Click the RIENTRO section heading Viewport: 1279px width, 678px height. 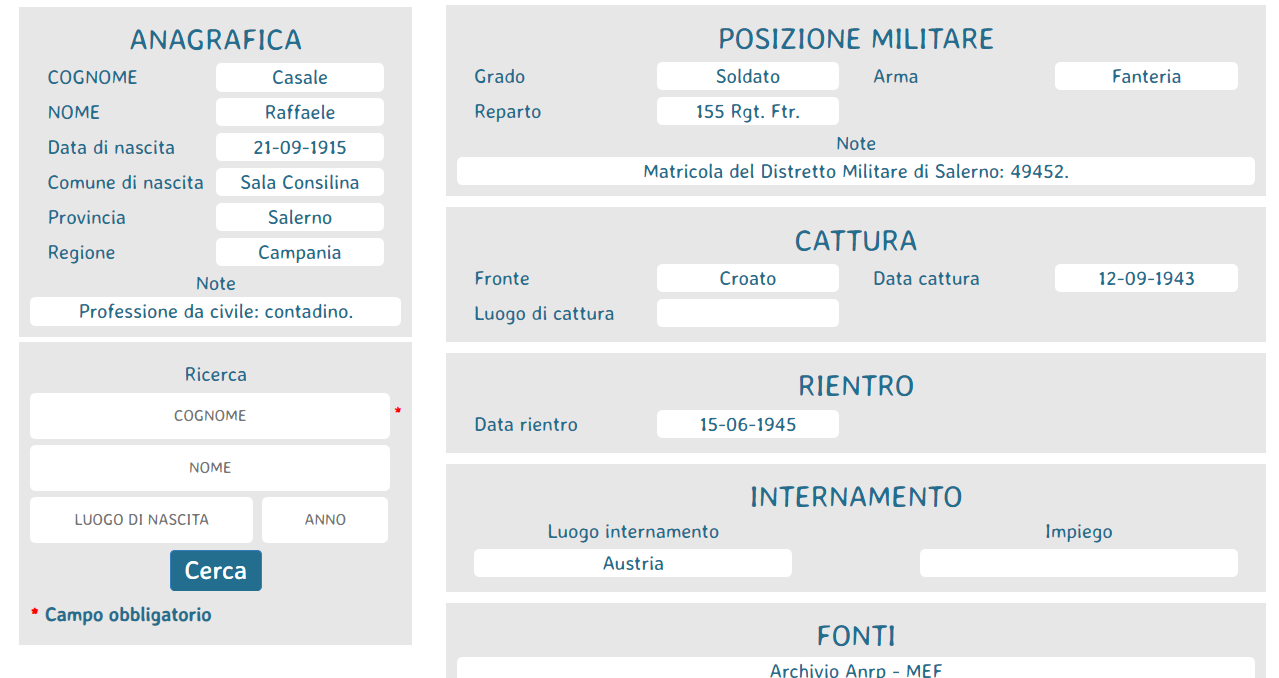pyautogui.click(x=856, y=385)
